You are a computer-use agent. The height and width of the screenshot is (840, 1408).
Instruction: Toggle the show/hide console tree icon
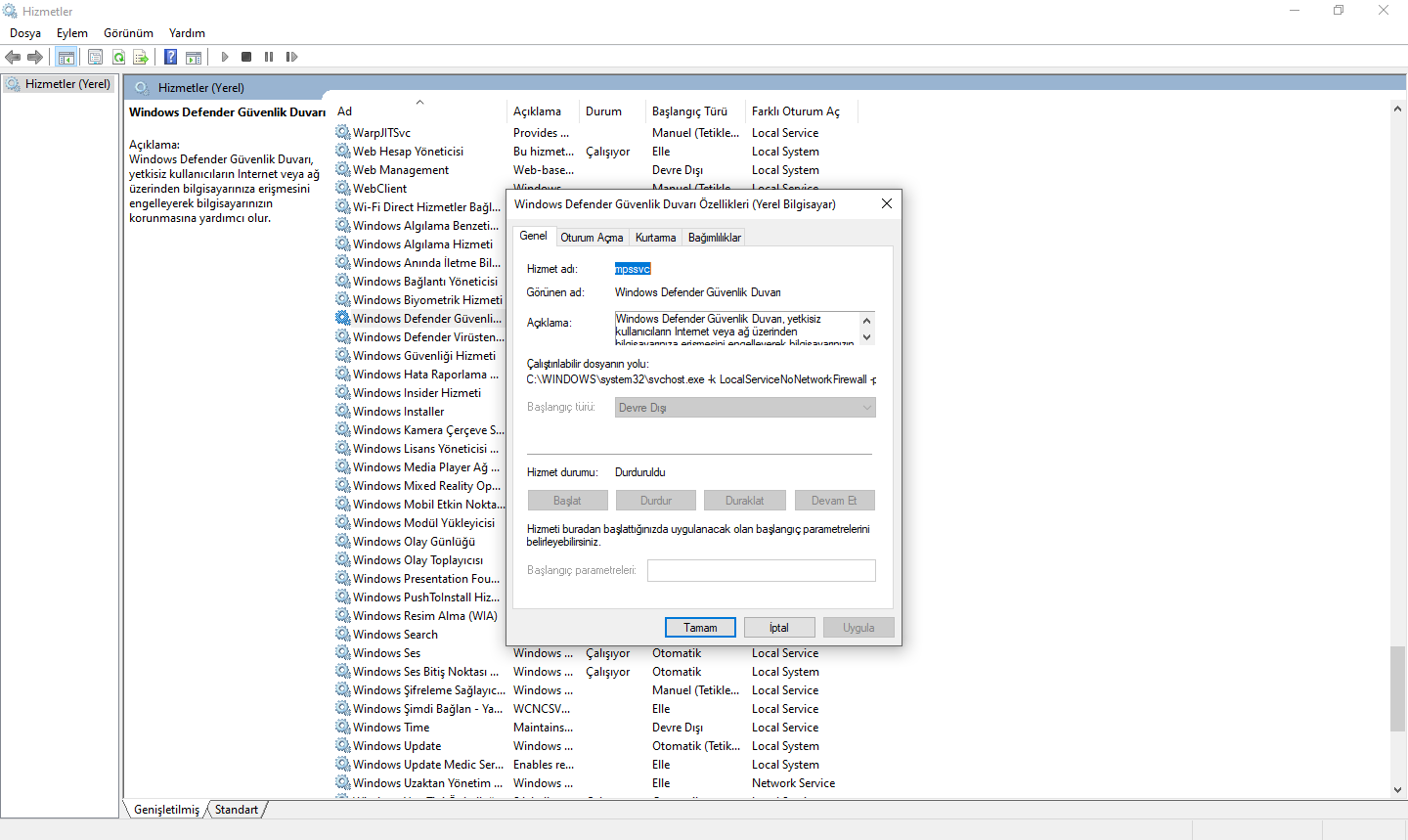click(66, 57)
